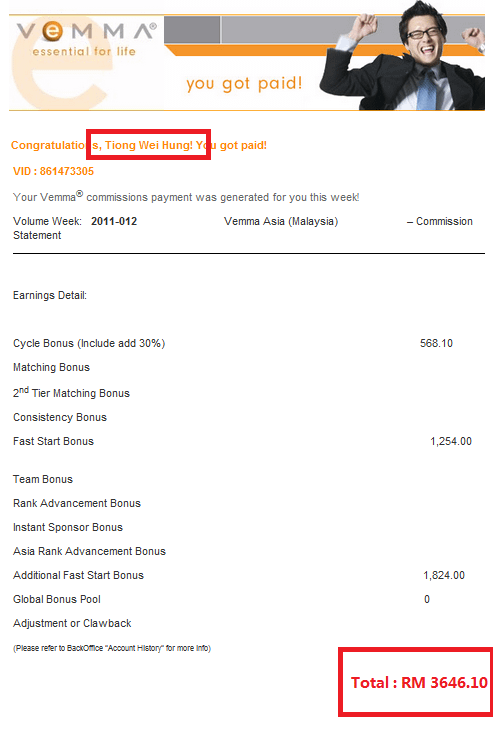Click the 'you got paid!' banner text
Viewport: 493px width, 737px height.
coord(244,83)
